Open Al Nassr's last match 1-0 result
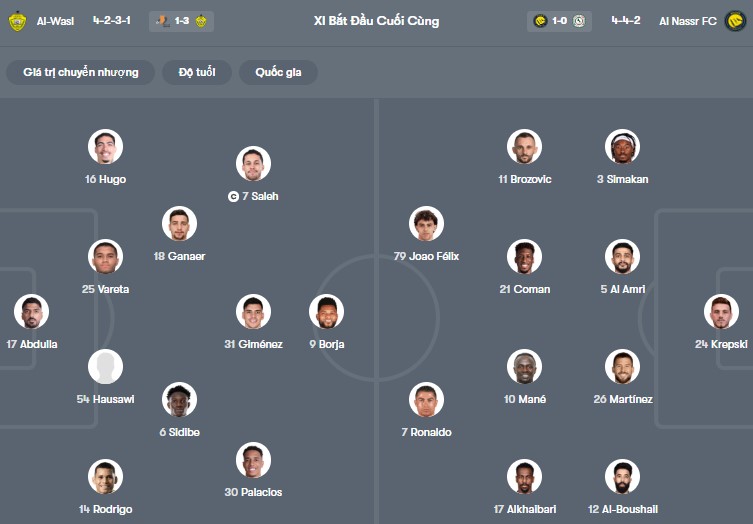753x524 pixels. tap(559, 21)
